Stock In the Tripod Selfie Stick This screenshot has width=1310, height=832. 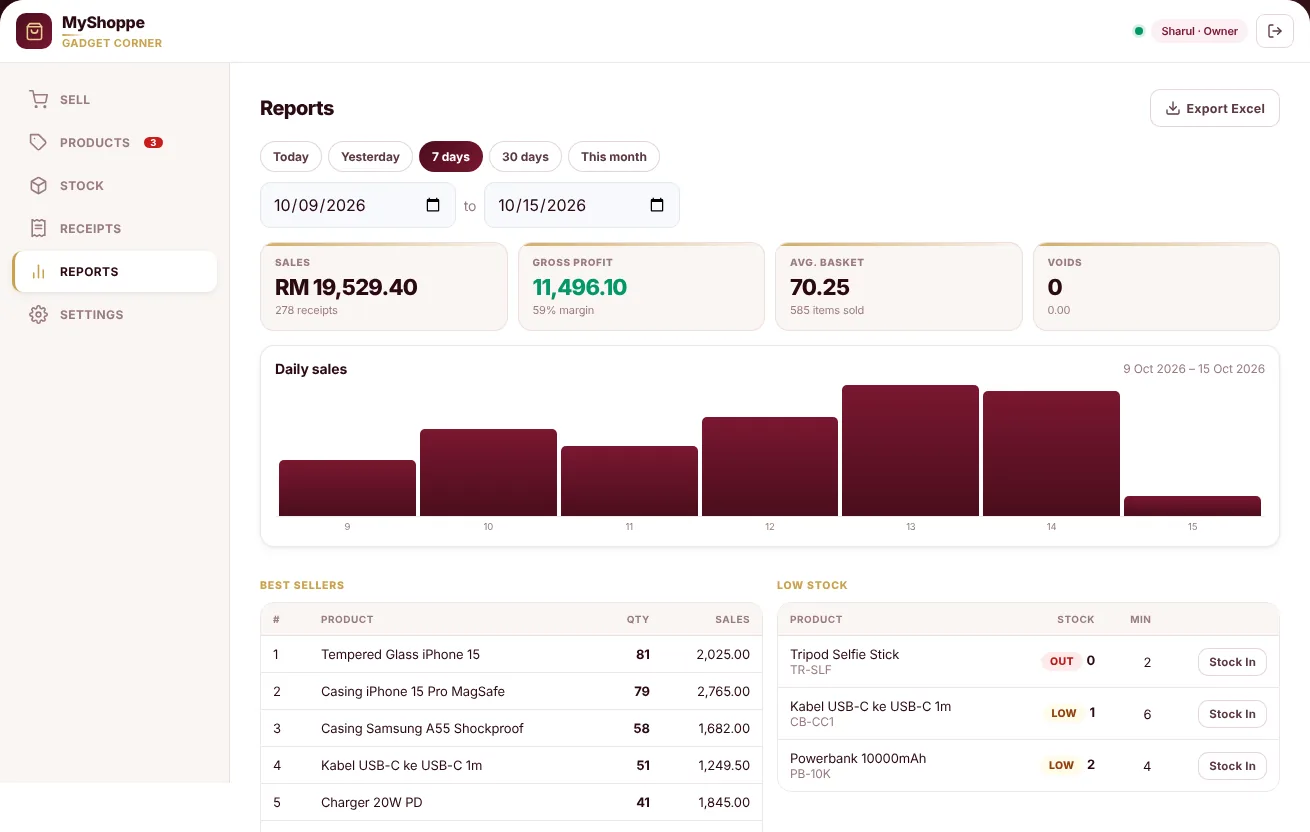pyautogui.click(x=1232, y=662)
